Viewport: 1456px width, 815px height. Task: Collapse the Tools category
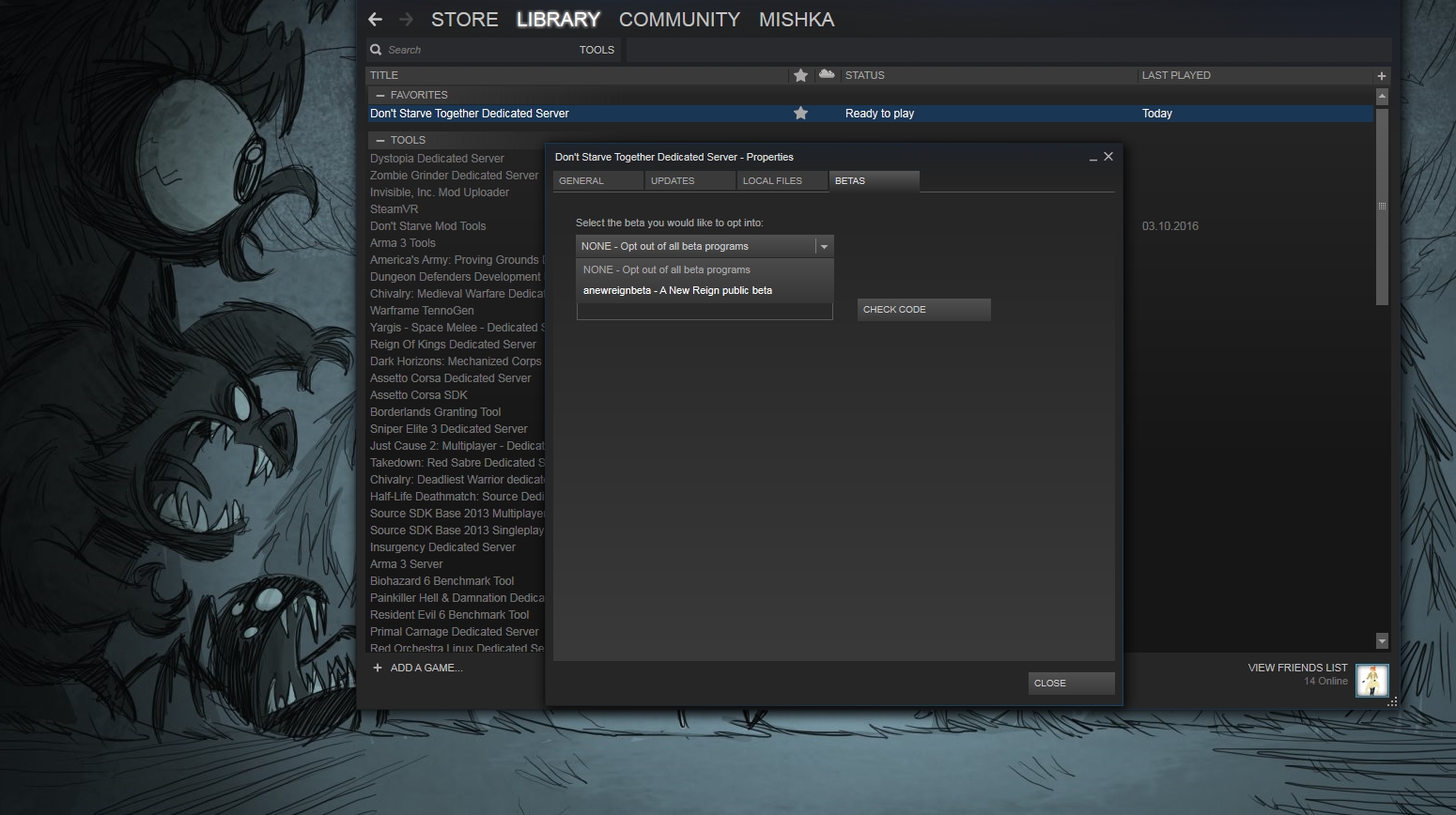380,140
